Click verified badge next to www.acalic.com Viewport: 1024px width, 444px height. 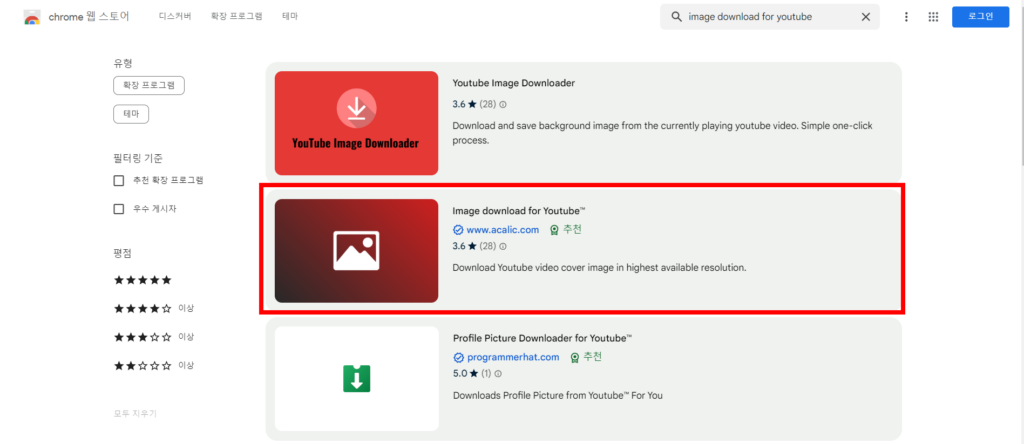(458, 230)
